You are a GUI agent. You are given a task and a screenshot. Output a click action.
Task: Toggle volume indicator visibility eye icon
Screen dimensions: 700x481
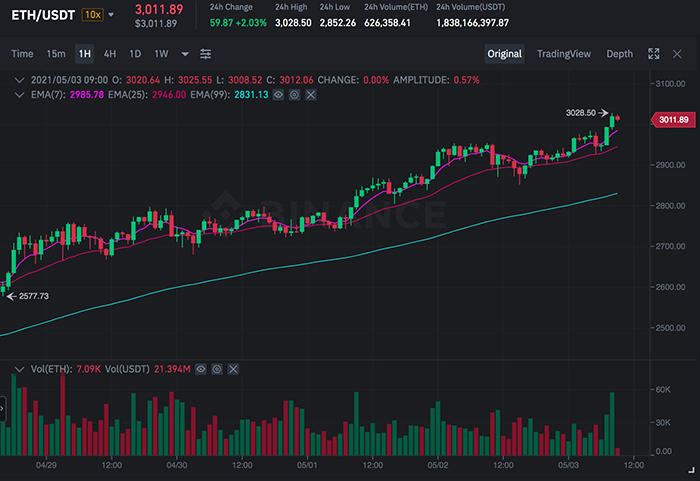(x=201, y=369)
